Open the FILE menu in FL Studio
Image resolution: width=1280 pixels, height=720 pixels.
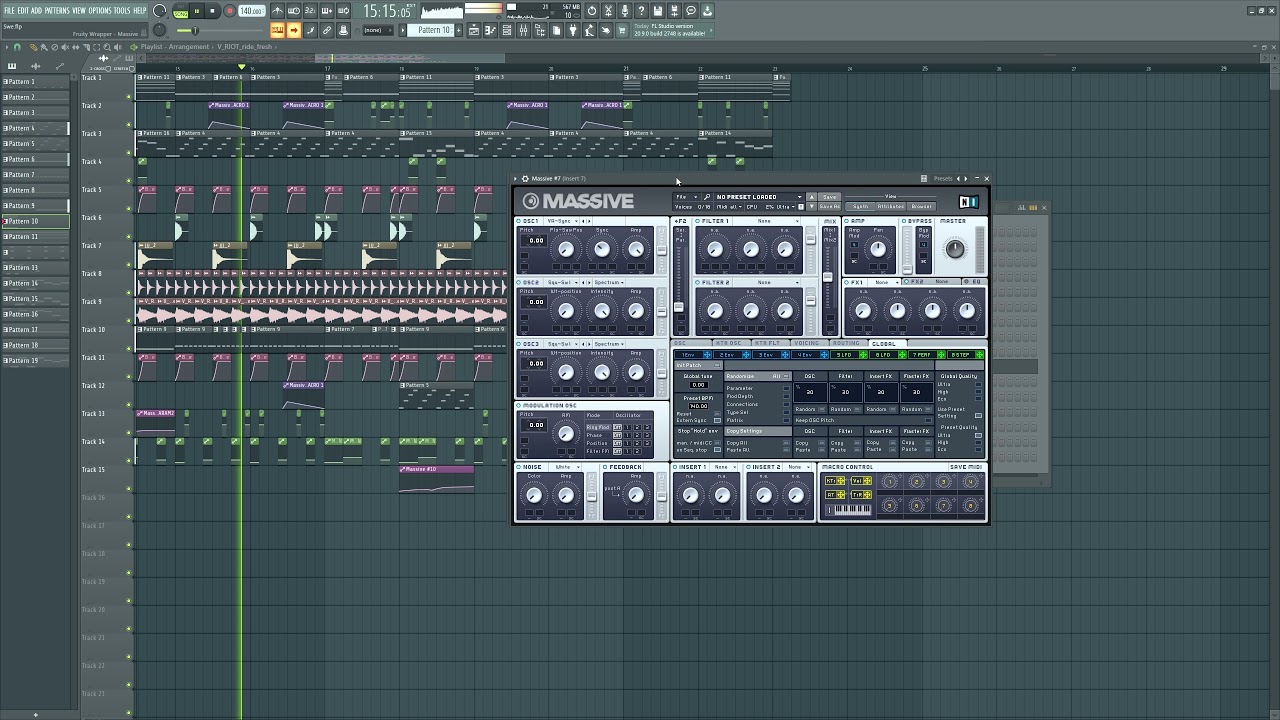coord(10,10)
